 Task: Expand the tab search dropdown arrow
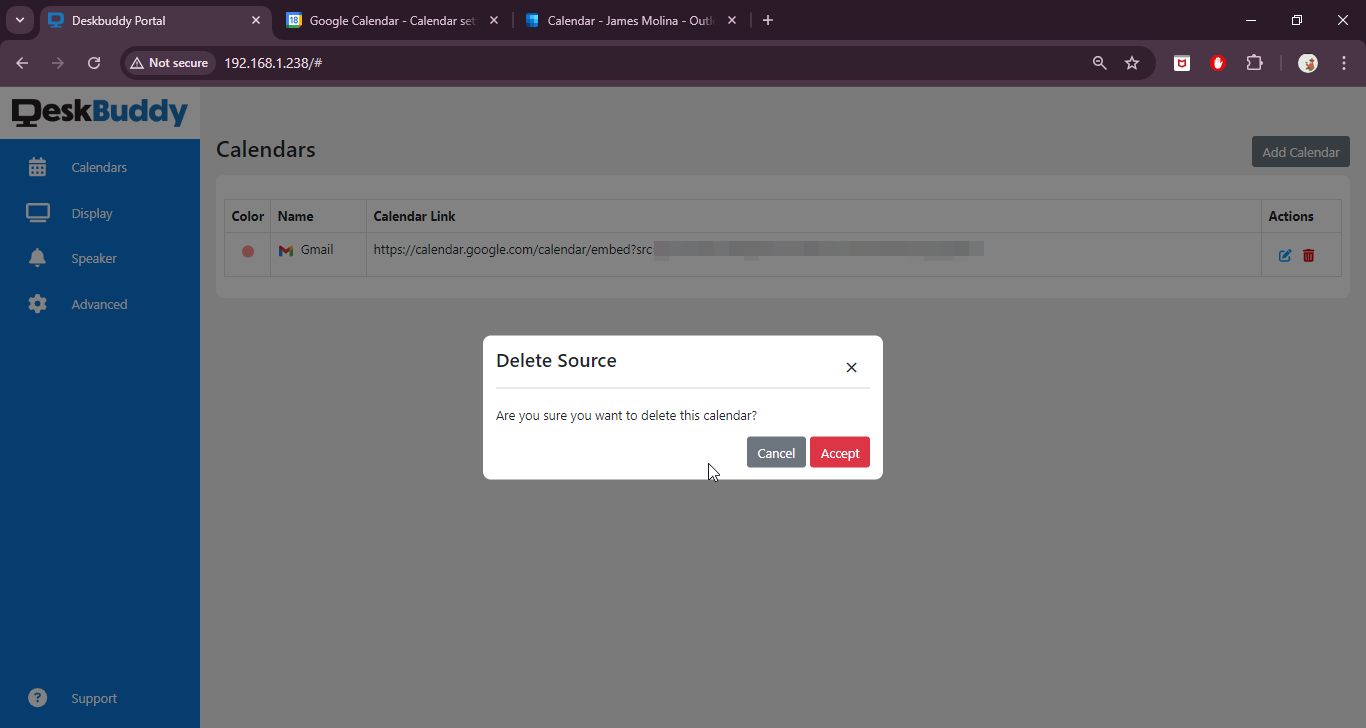(x=20, y=20)
